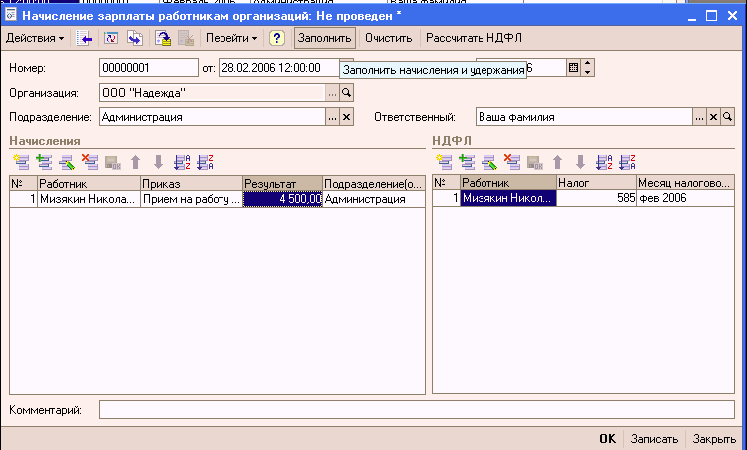Click the Очистить toolbar button
Image resolution: width=747 pixels, height=450 pixels.
pyautogui.click(x=389, y=38)
